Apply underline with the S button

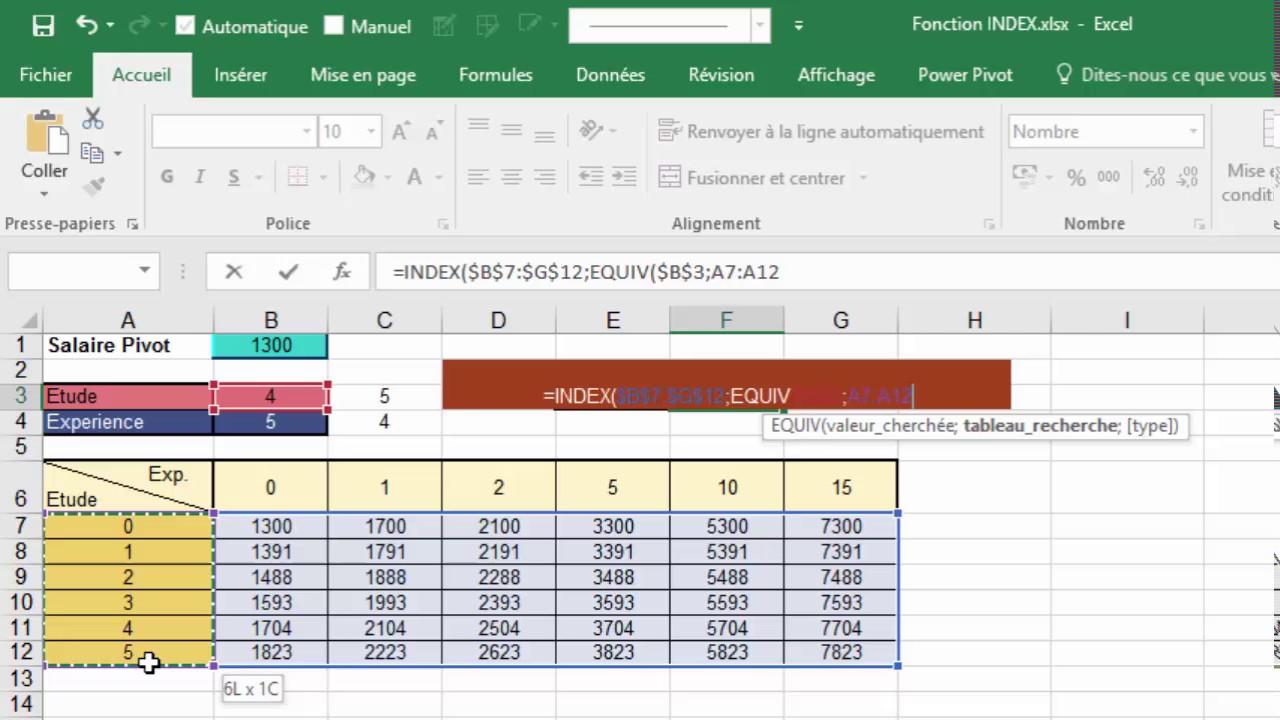pyautogui.click(x=234, y=177)
